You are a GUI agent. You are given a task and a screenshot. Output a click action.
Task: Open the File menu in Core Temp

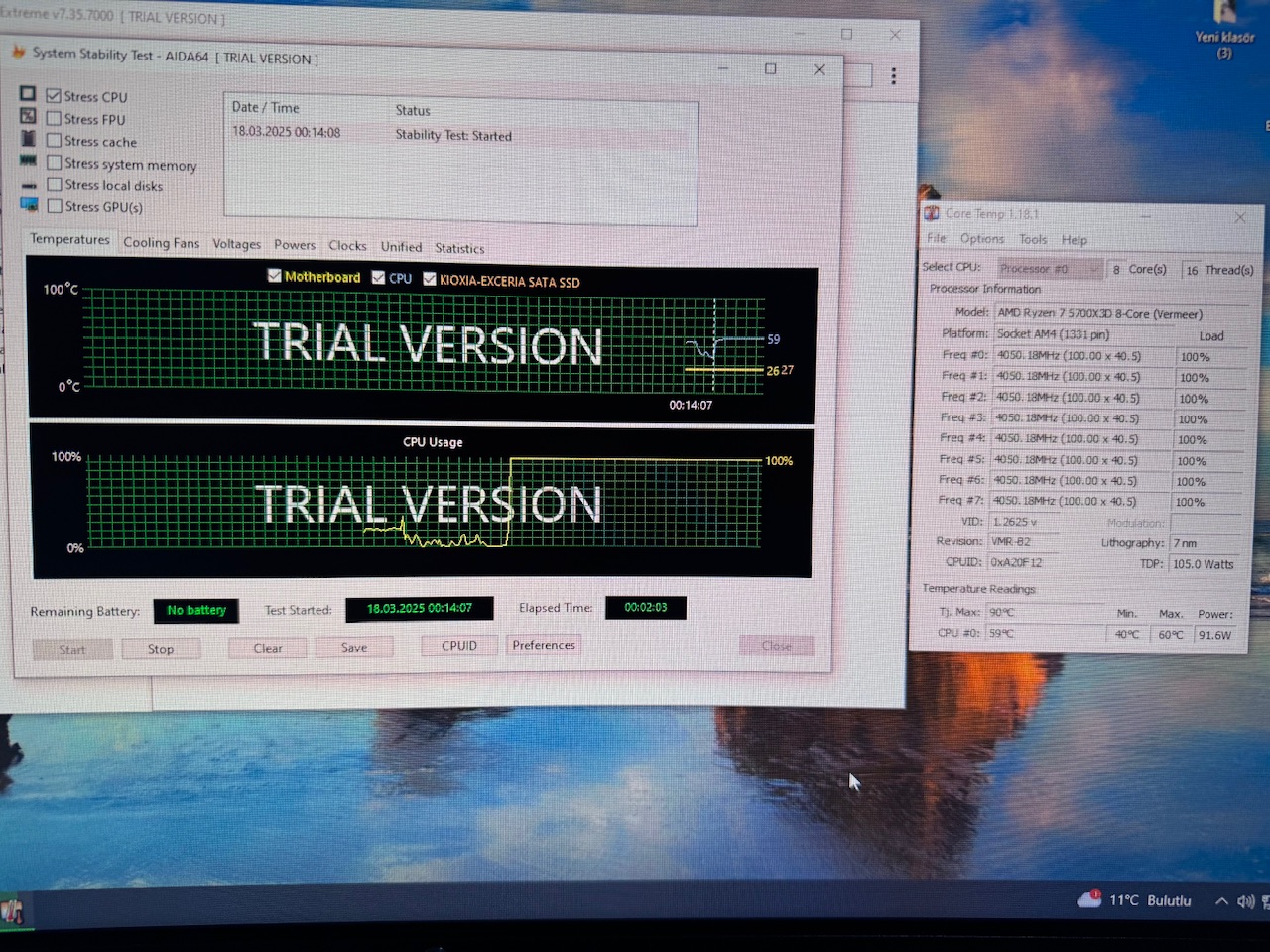coord(937,238)
